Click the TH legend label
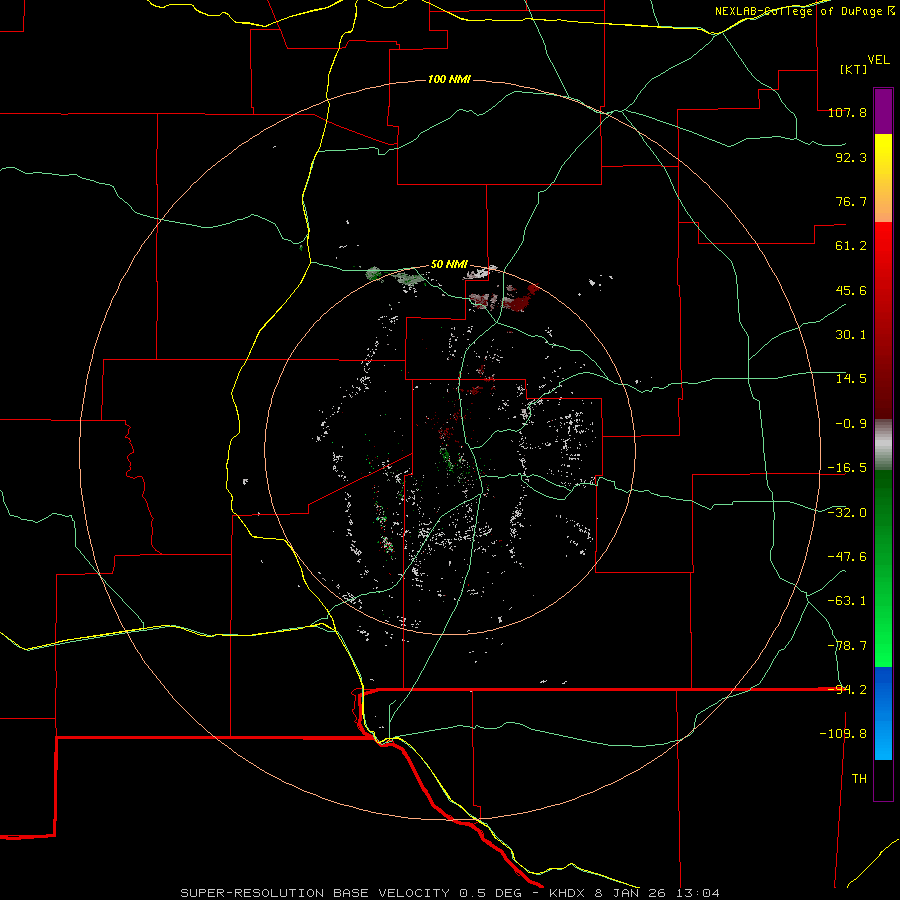 click(859, 779)
